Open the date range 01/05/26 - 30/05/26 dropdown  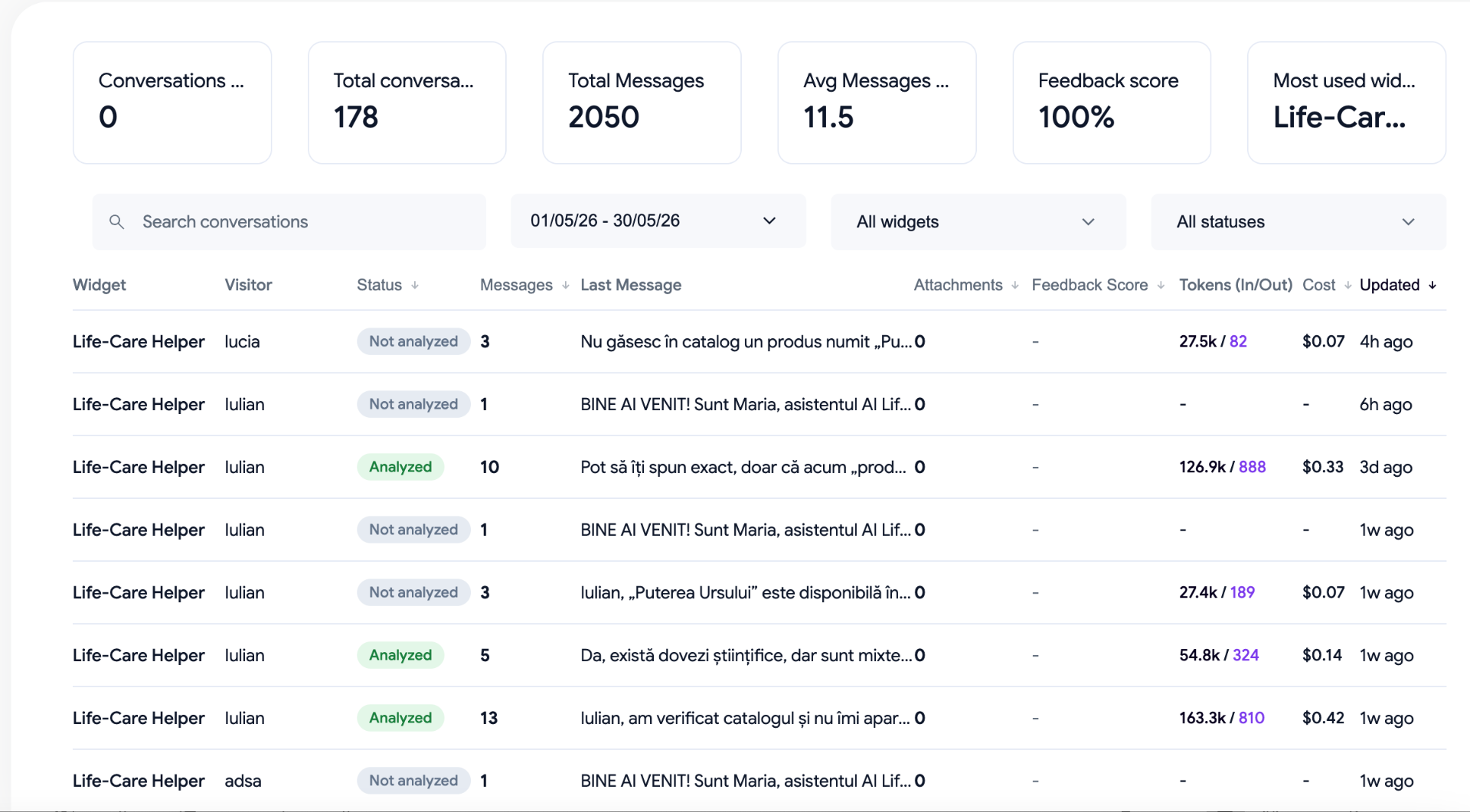pos(658,220)
